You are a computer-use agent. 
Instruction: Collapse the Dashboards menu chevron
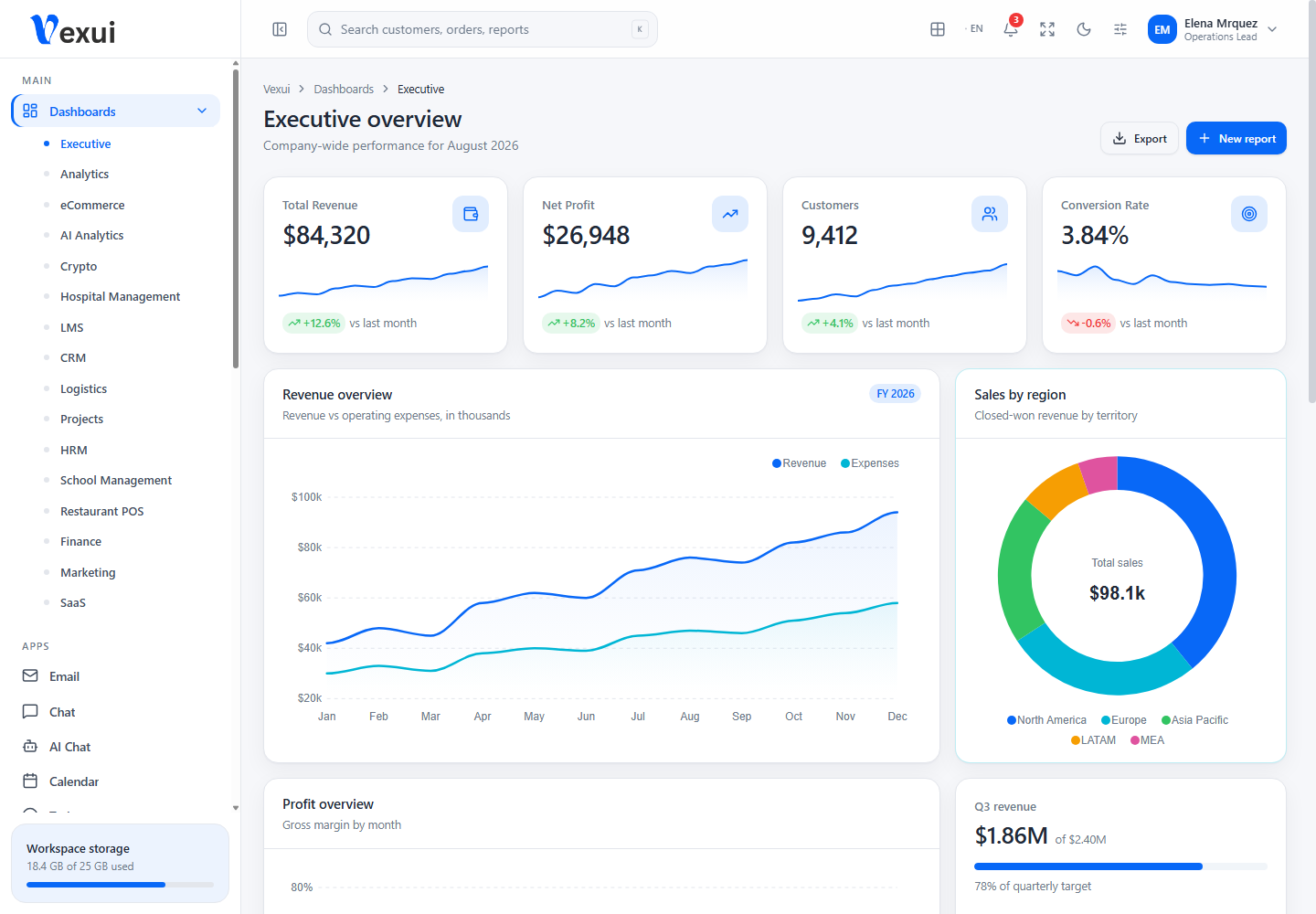tap(202, 111)
